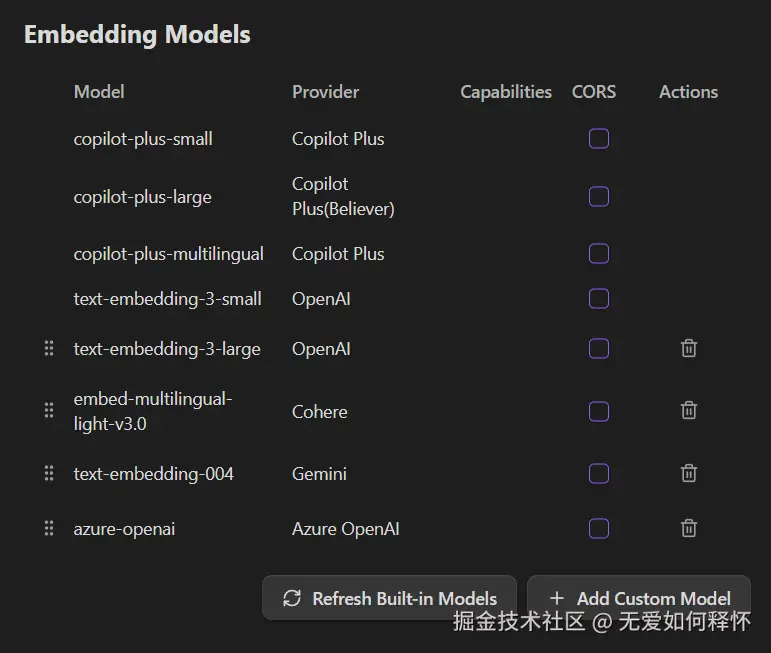Click drag handle for text-embedding-3-large

click(49, 348)
